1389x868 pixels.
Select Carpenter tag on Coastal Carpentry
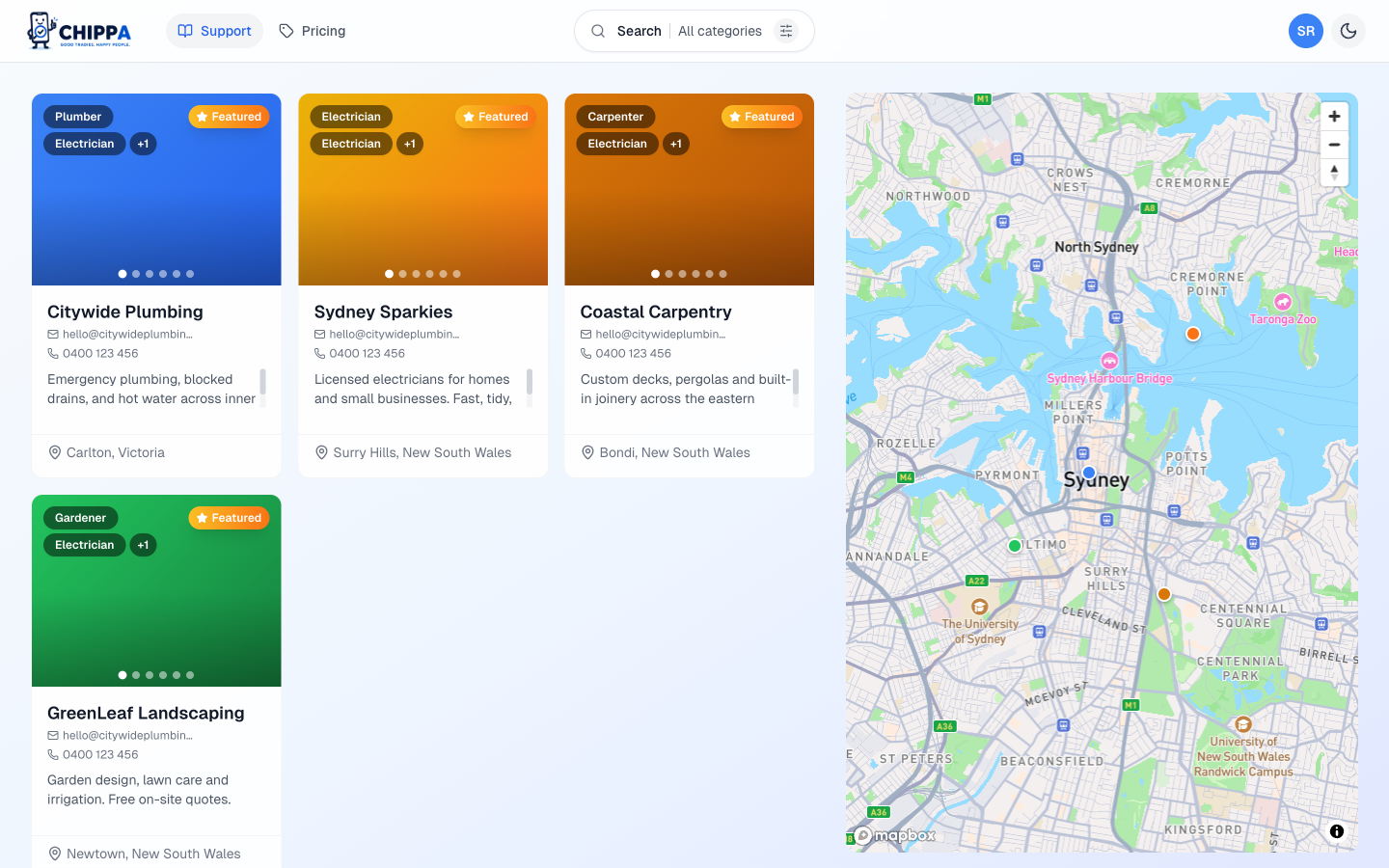pyautogui.click(x=615, y=117)
